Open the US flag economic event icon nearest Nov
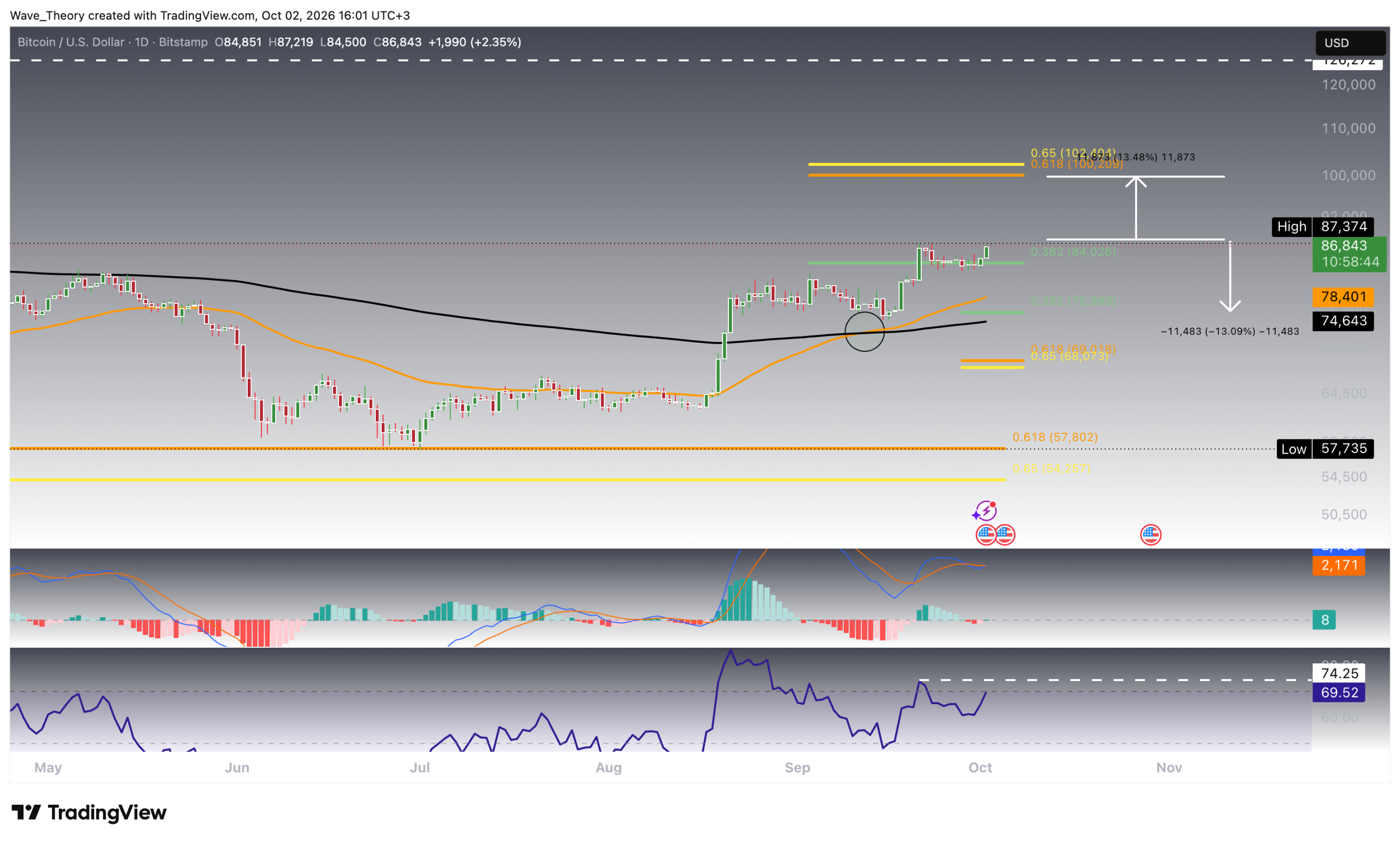 pyautogui.click(x=1150, y=534)
